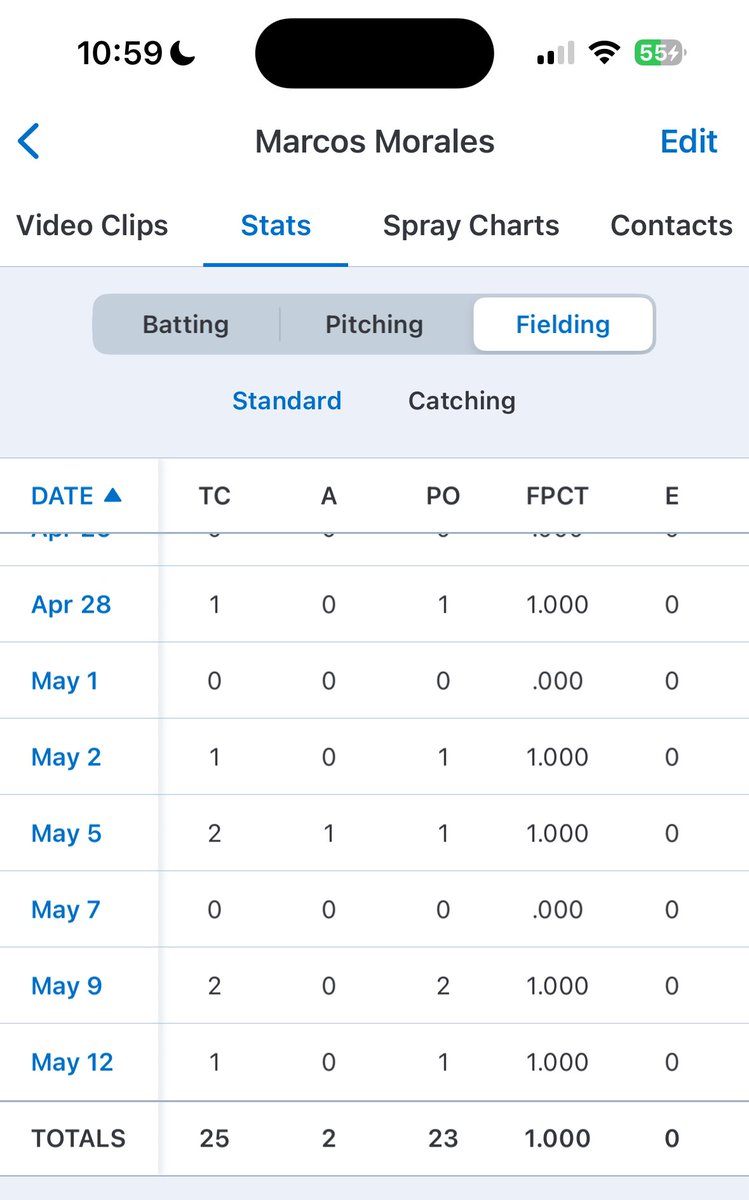The width and height of the screenshot is (749, 1200).
Task: Choose the Catching fielding view
Action: [462, 400]
